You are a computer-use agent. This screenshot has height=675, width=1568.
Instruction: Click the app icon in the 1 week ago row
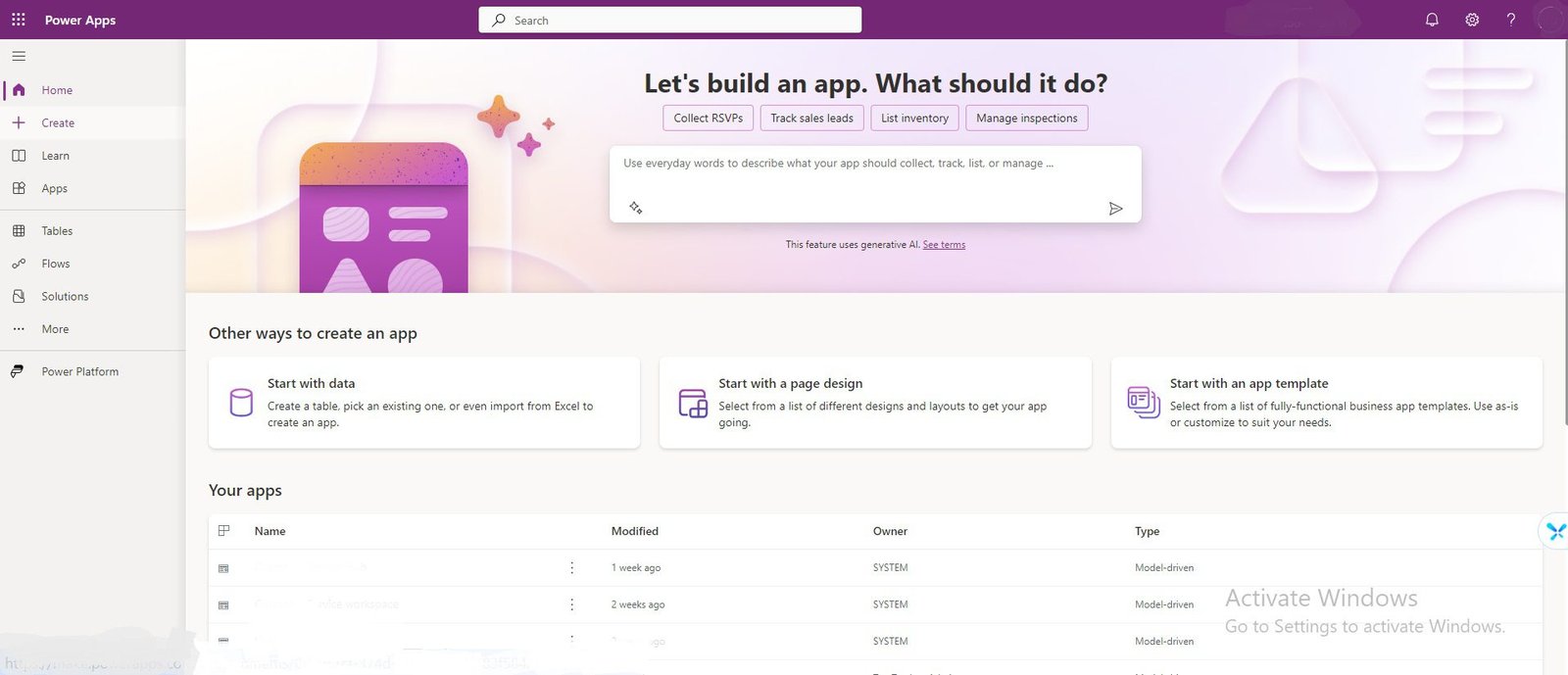[x=223, y=568]
